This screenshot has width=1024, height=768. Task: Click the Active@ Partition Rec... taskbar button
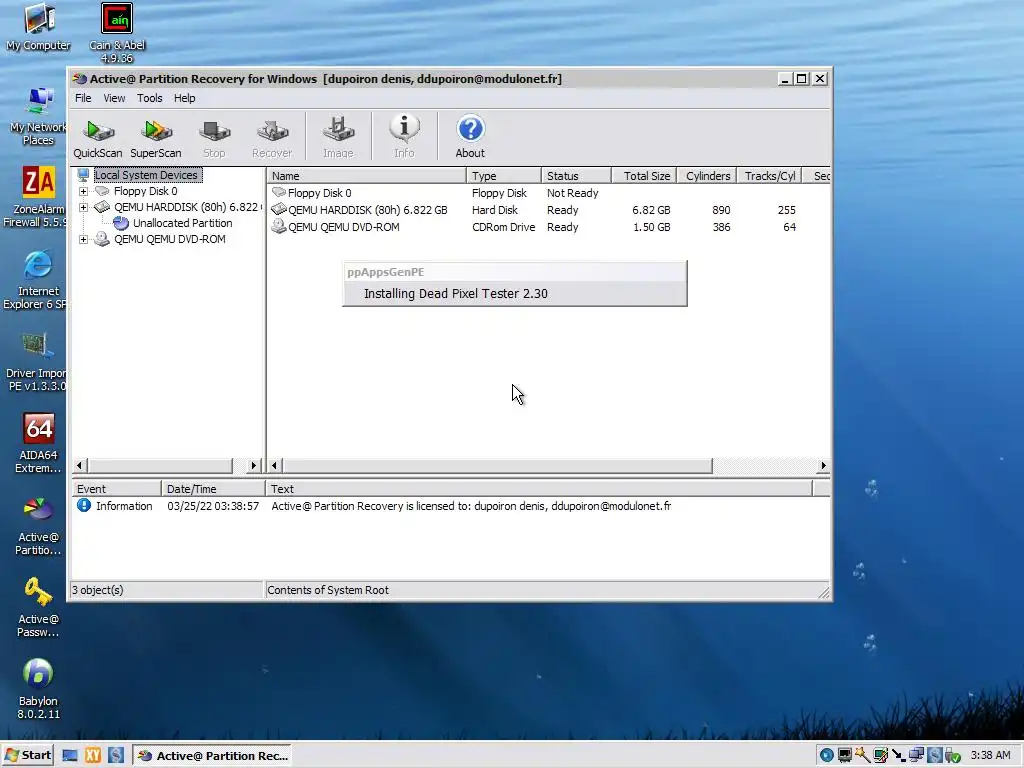pos(212,756)
